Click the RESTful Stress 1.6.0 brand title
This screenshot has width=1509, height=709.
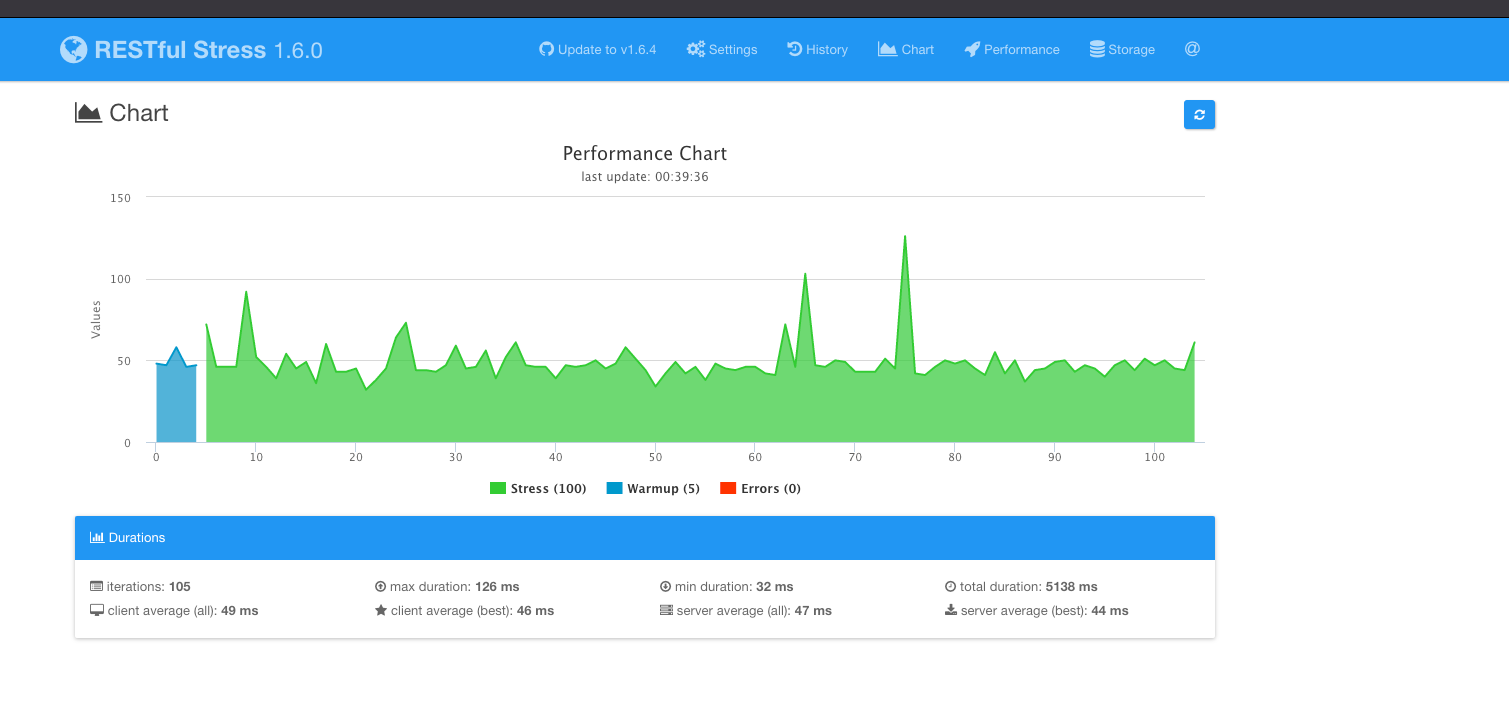coord(192,50)
